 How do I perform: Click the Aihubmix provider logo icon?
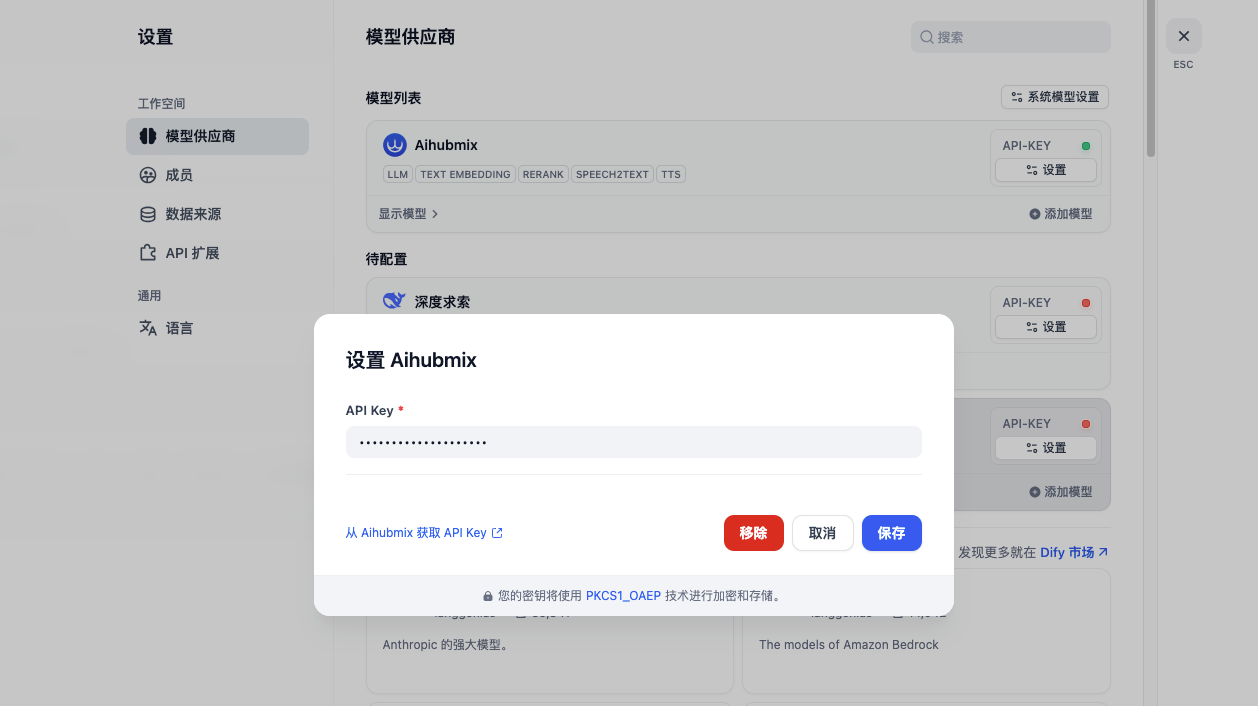(x=395, y=145)
